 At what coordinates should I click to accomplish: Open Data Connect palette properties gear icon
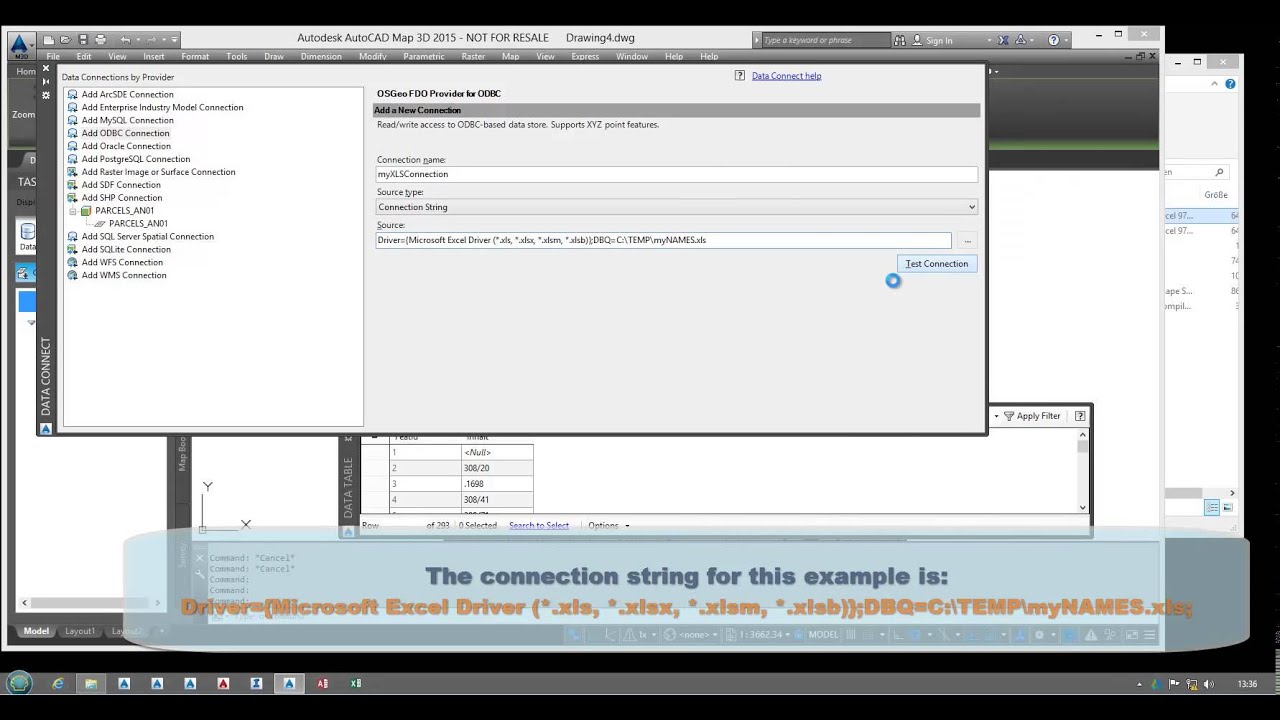tap(45, 95)
